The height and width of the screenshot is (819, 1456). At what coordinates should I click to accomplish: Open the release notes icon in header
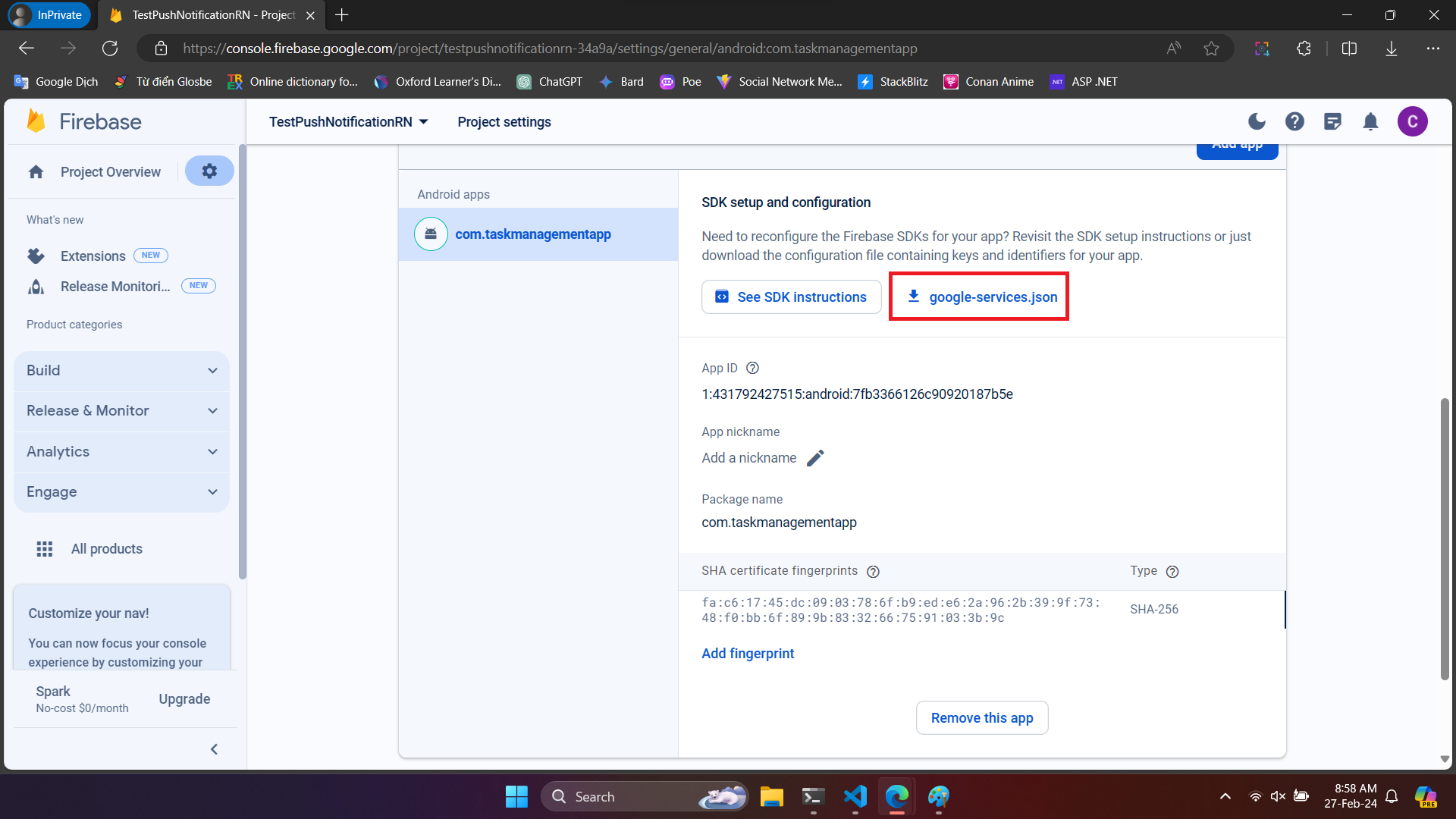[x=1332, y=121]
